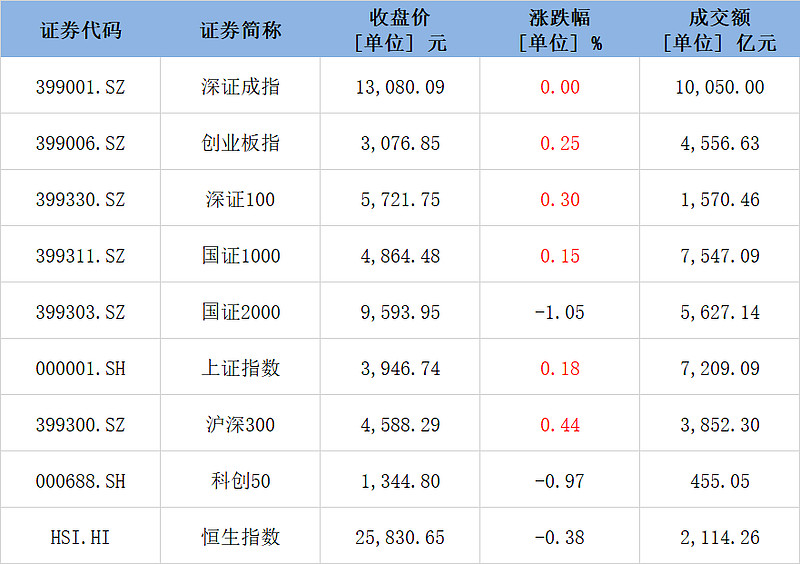
Task: Click the 创业板指 change value 0.25
Action: (x=560, y=143)
